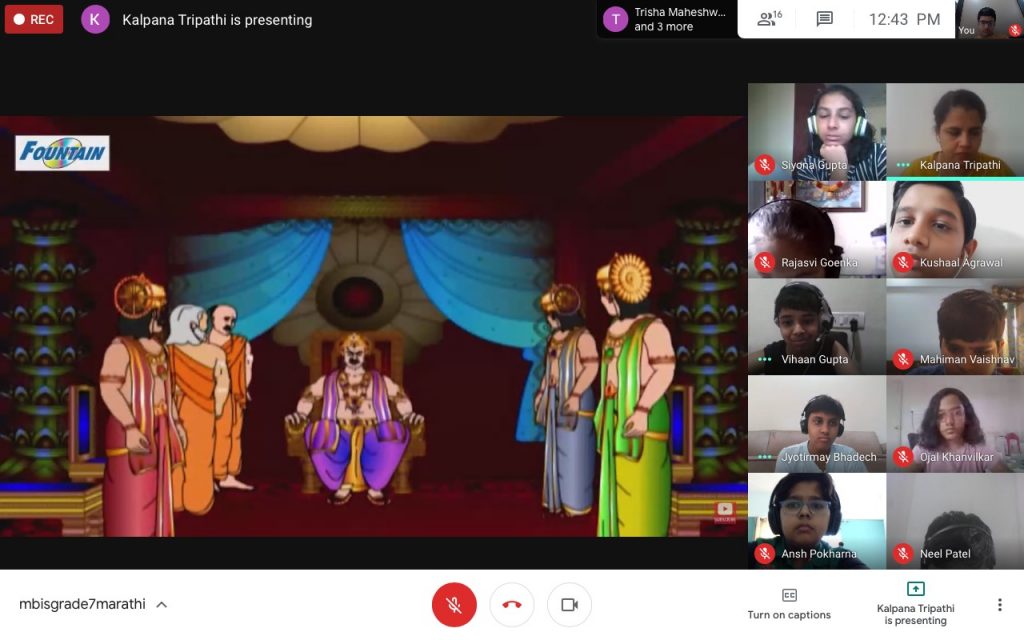Click the muted mic icon on Neel Patel
Viewport: 1024px width, 640px height.
coord(903,554)
